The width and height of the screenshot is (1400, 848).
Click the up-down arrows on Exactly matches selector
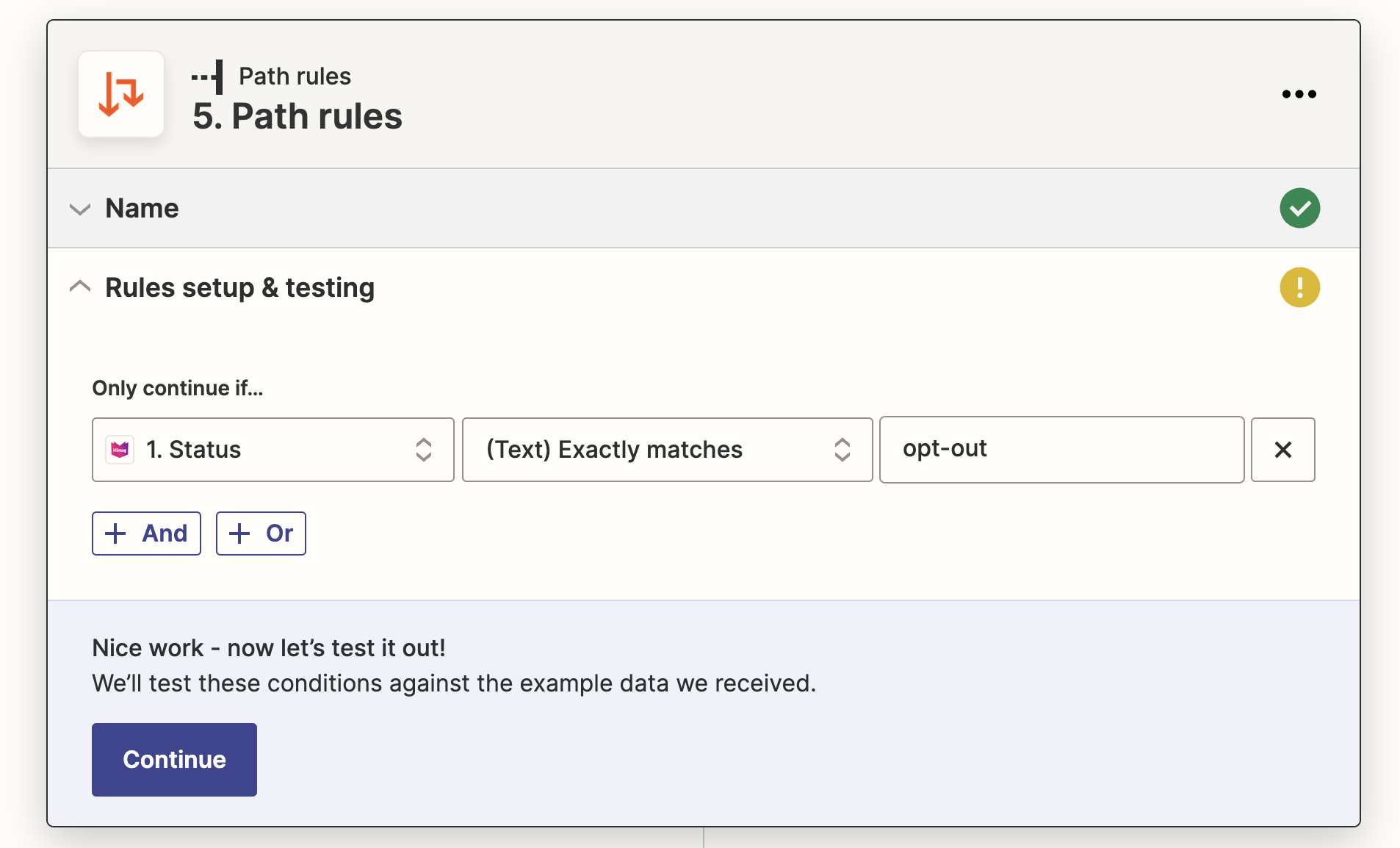[842, 450]
